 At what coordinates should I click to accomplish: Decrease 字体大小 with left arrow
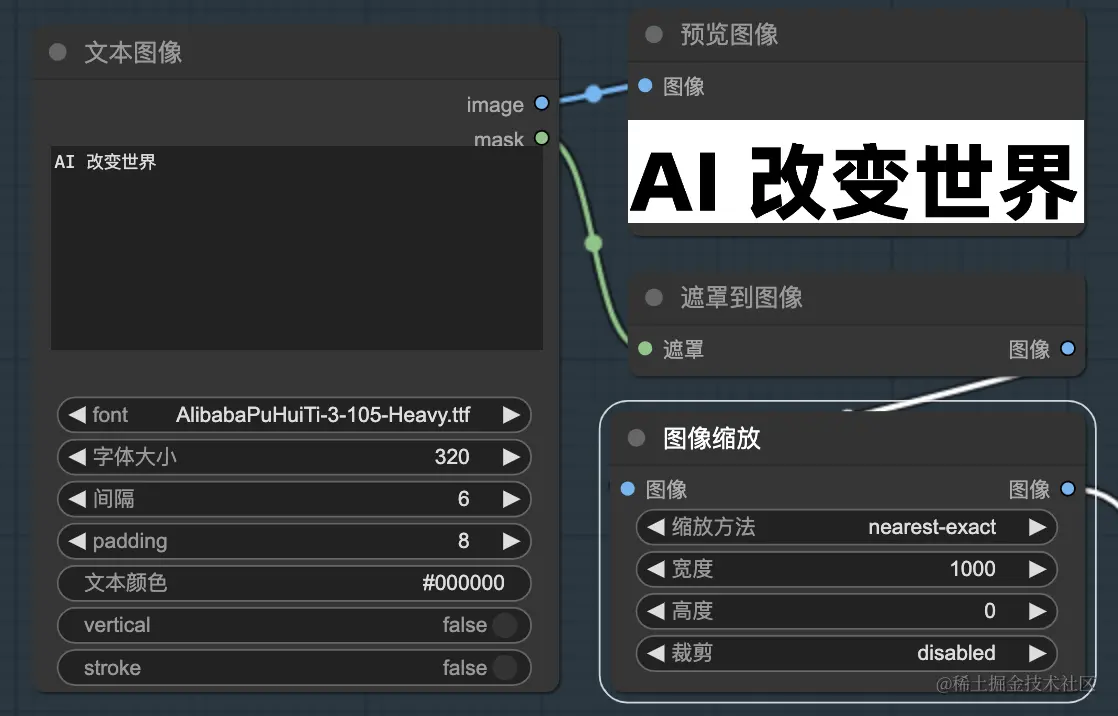coord(77,456)
